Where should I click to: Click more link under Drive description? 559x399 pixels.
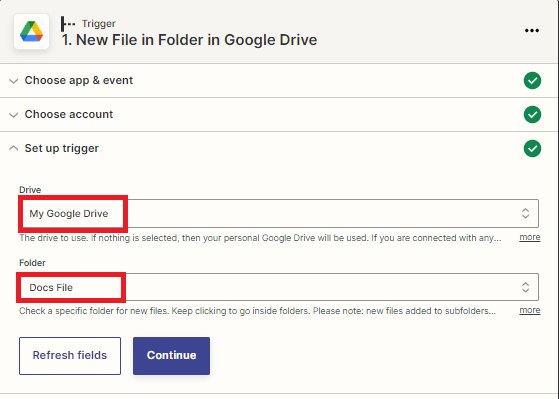click(x=530, y=237)
